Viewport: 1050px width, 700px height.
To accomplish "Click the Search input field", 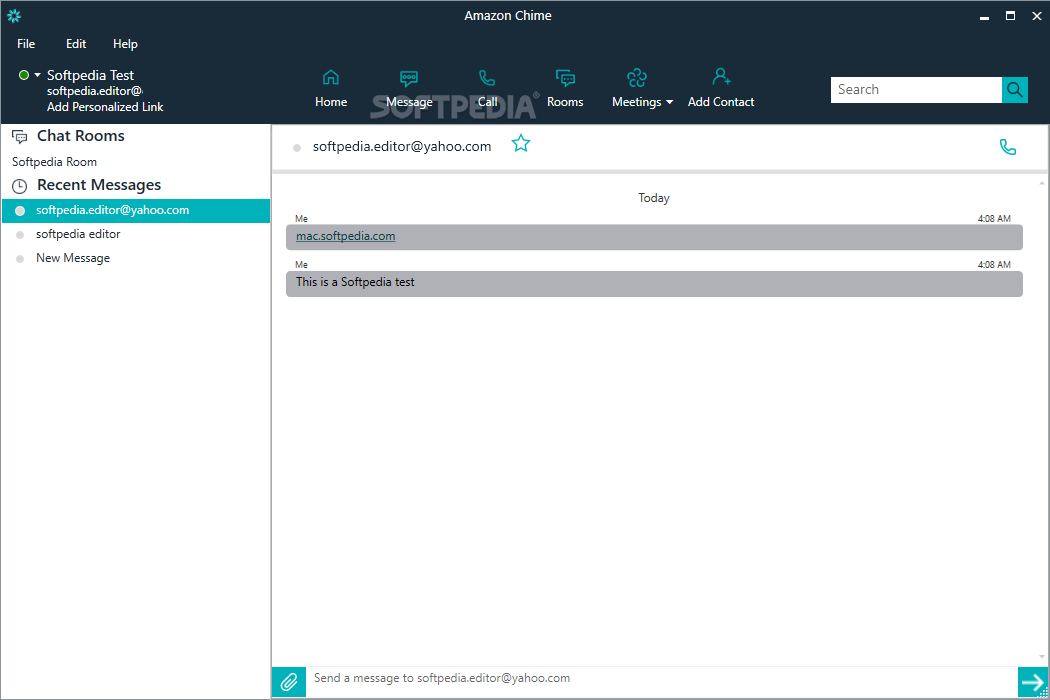I will click(916, 90).
